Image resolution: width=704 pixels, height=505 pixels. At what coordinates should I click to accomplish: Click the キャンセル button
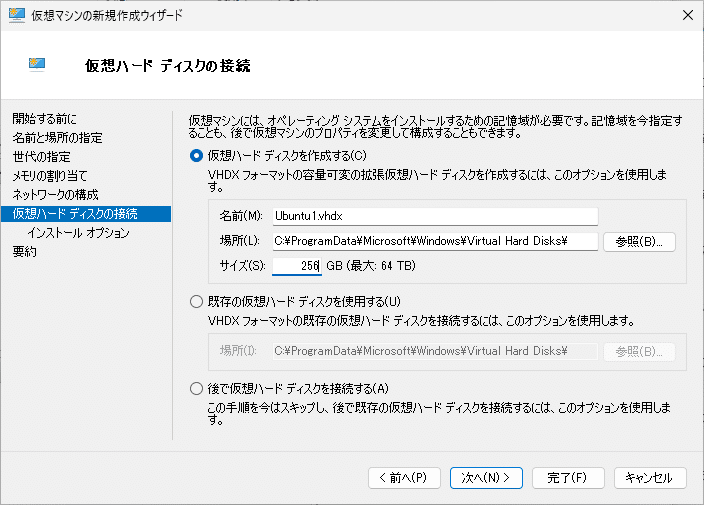[650, 478]
